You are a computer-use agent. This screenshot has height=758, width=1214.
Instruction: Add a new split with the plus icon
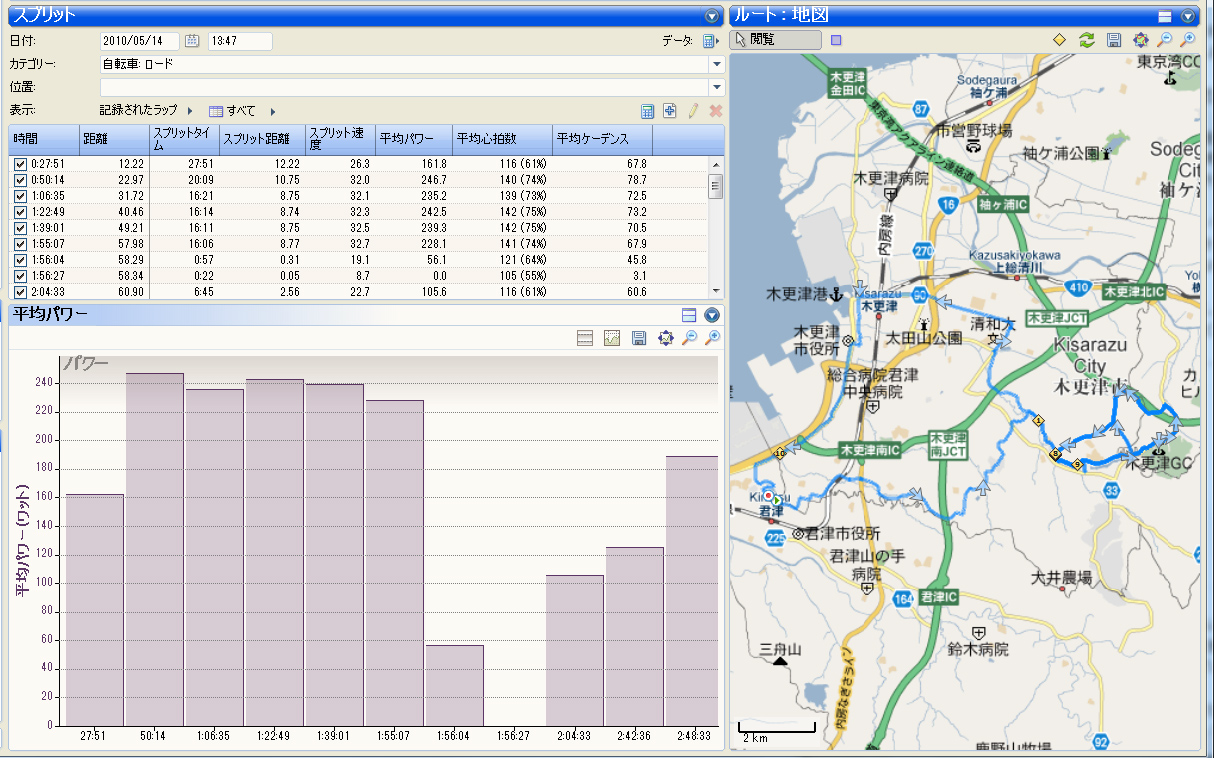click(670, 111)
